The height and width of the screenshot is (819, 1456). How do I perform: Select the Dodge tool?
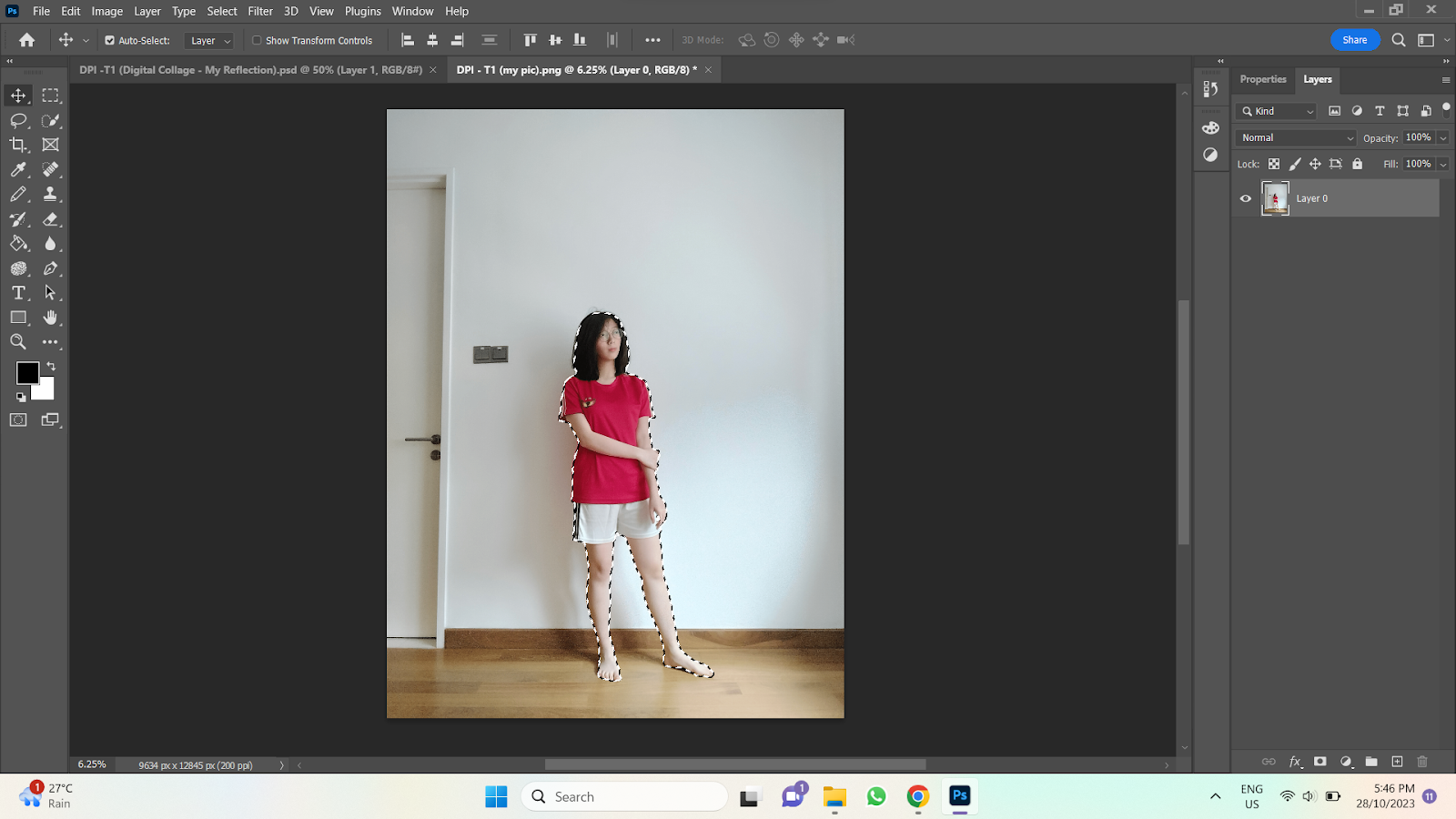tap(18, 268)
